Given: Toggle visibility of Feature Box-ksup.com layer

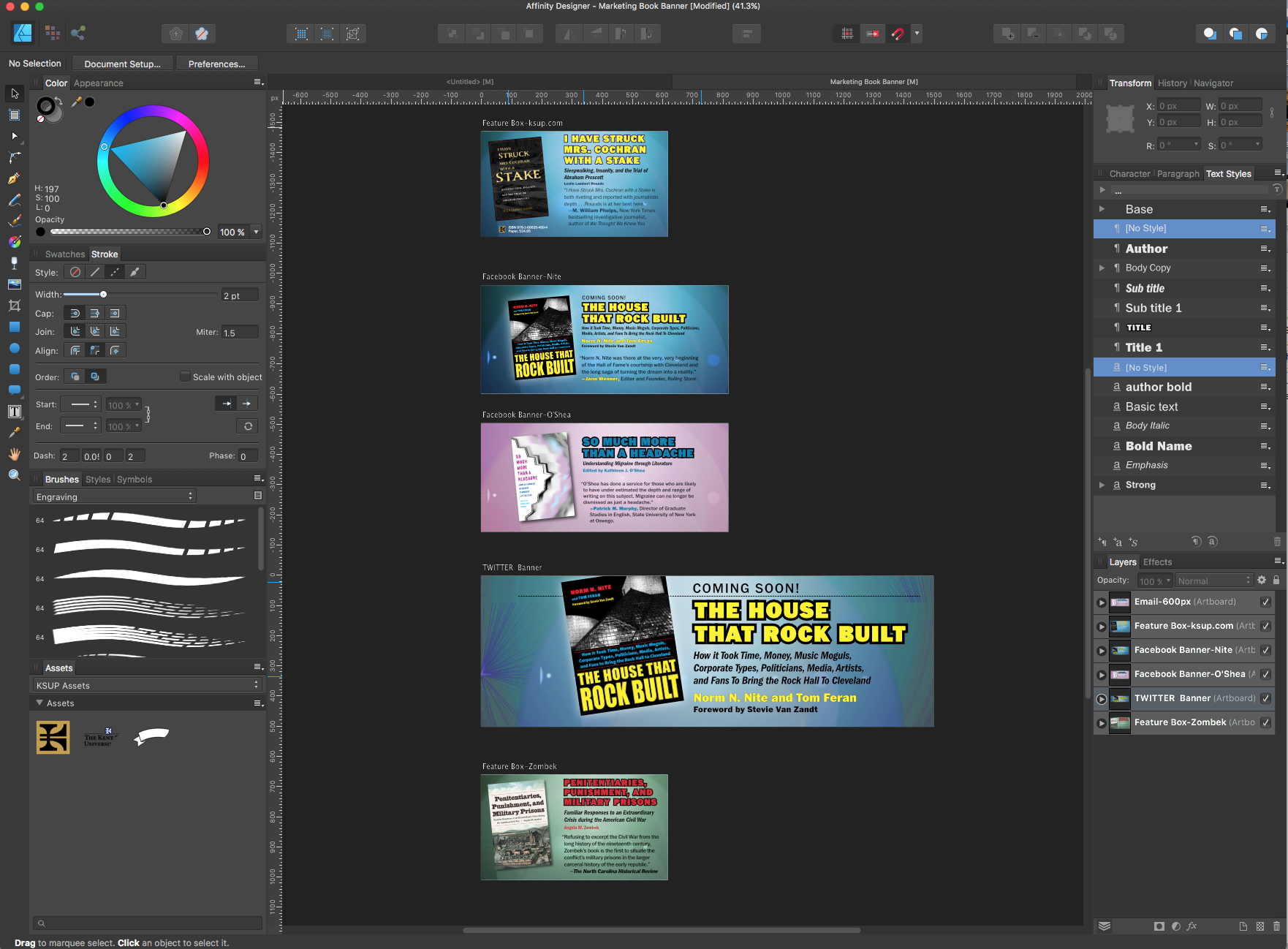Looking at the screenshot, I should (x=1265, y=626).
